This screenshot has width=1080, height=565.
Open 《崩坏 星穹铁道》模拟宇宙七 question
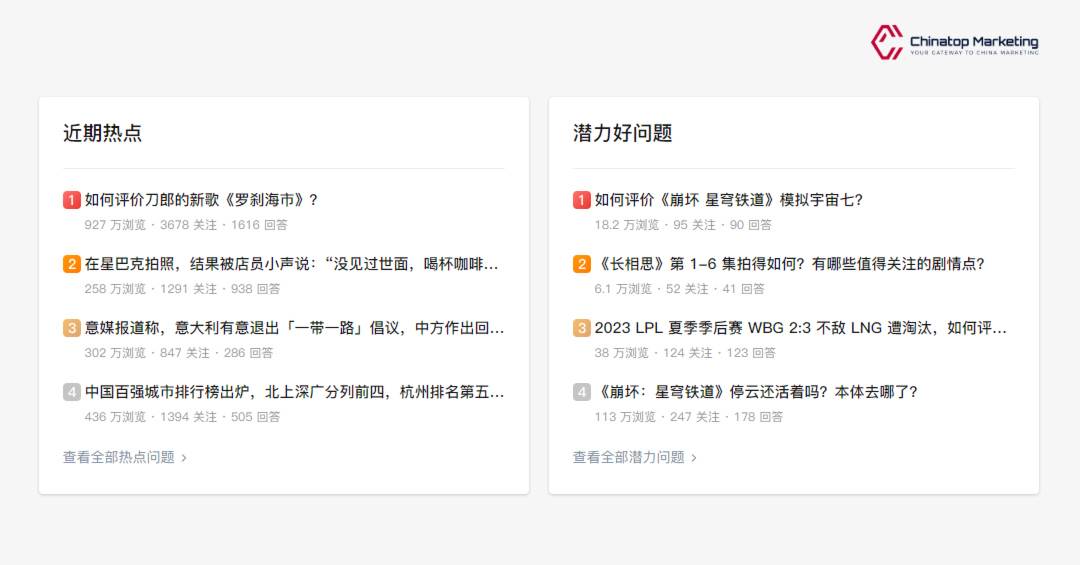(728, 200)
